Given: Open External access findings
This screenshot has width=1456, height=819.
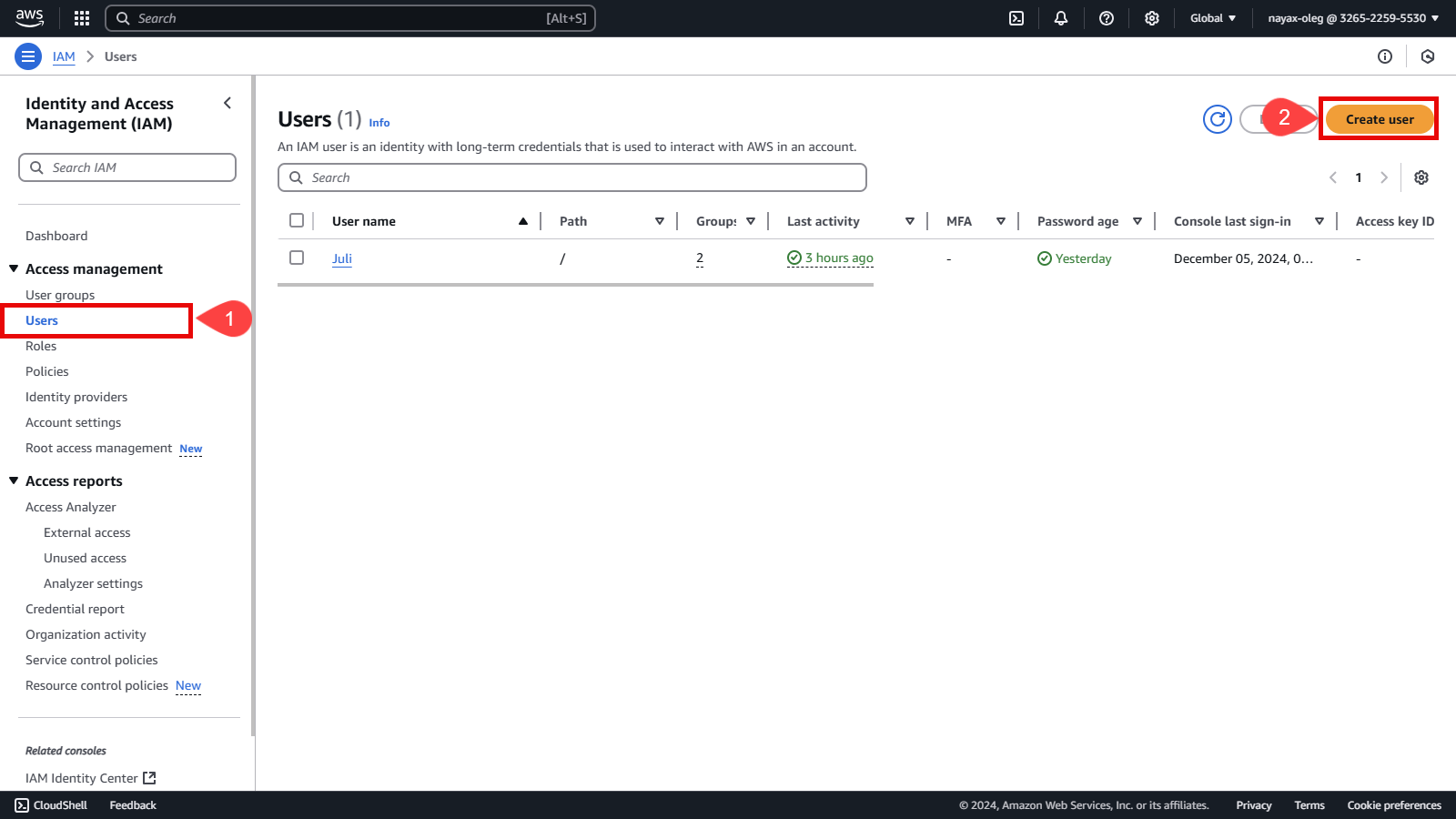Looking at the screenshot, I should (87, 532).
